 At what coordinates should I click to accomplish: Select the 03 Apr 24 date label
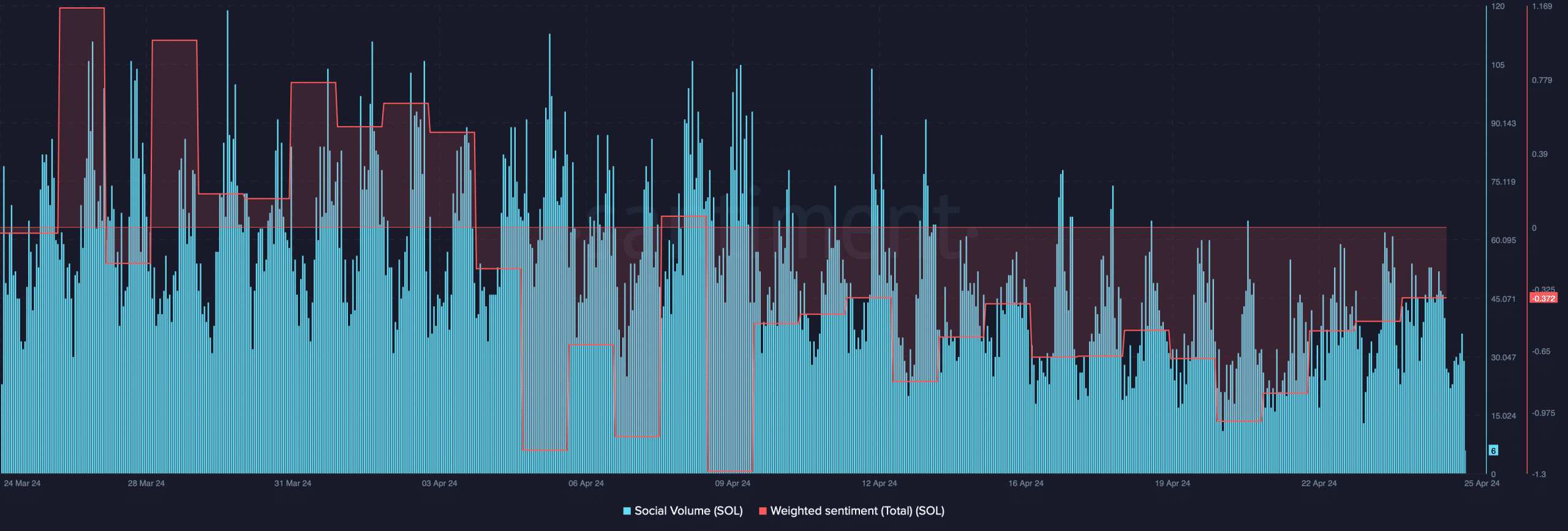[x=439, y=483]
